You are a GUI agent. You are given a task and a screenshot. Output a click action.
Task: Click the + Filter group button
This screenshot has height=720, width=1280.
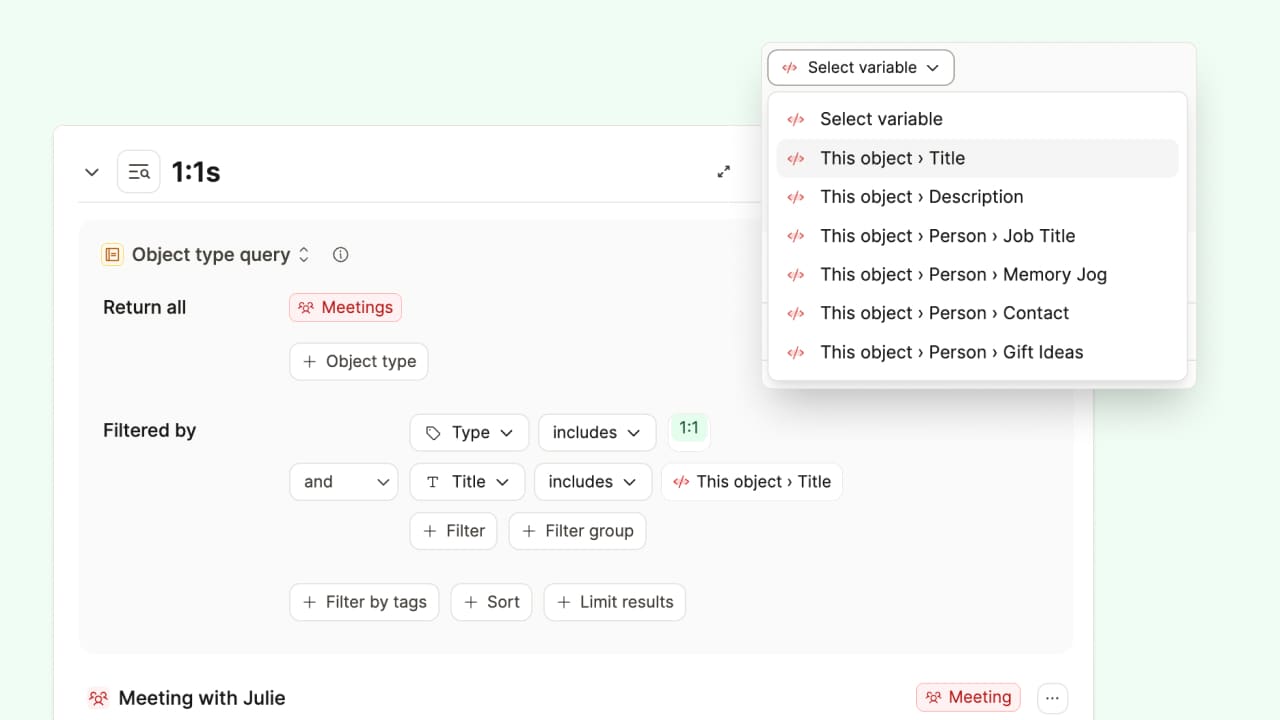click(577, 531)
